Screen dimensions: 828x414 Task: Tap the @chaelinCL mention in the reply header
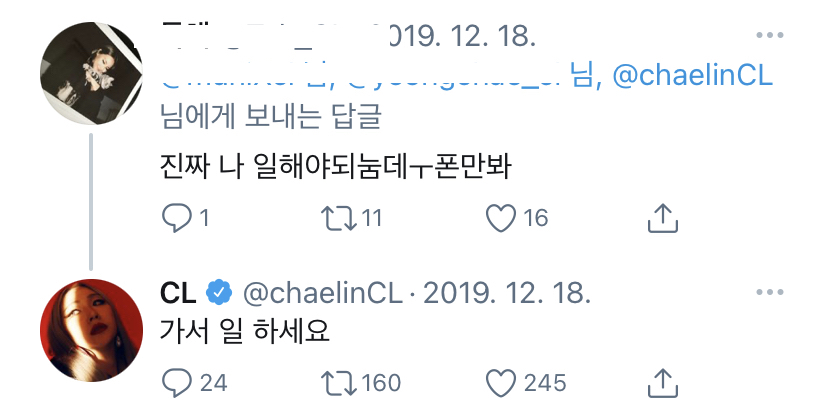click(692, 77)
